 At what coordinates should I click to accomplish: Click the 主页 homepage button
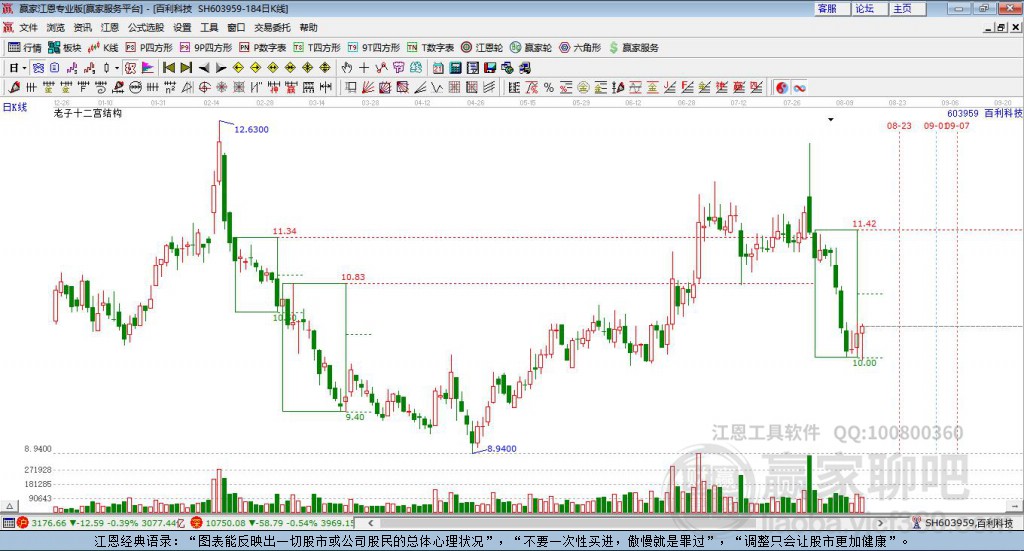click(907, 8)
